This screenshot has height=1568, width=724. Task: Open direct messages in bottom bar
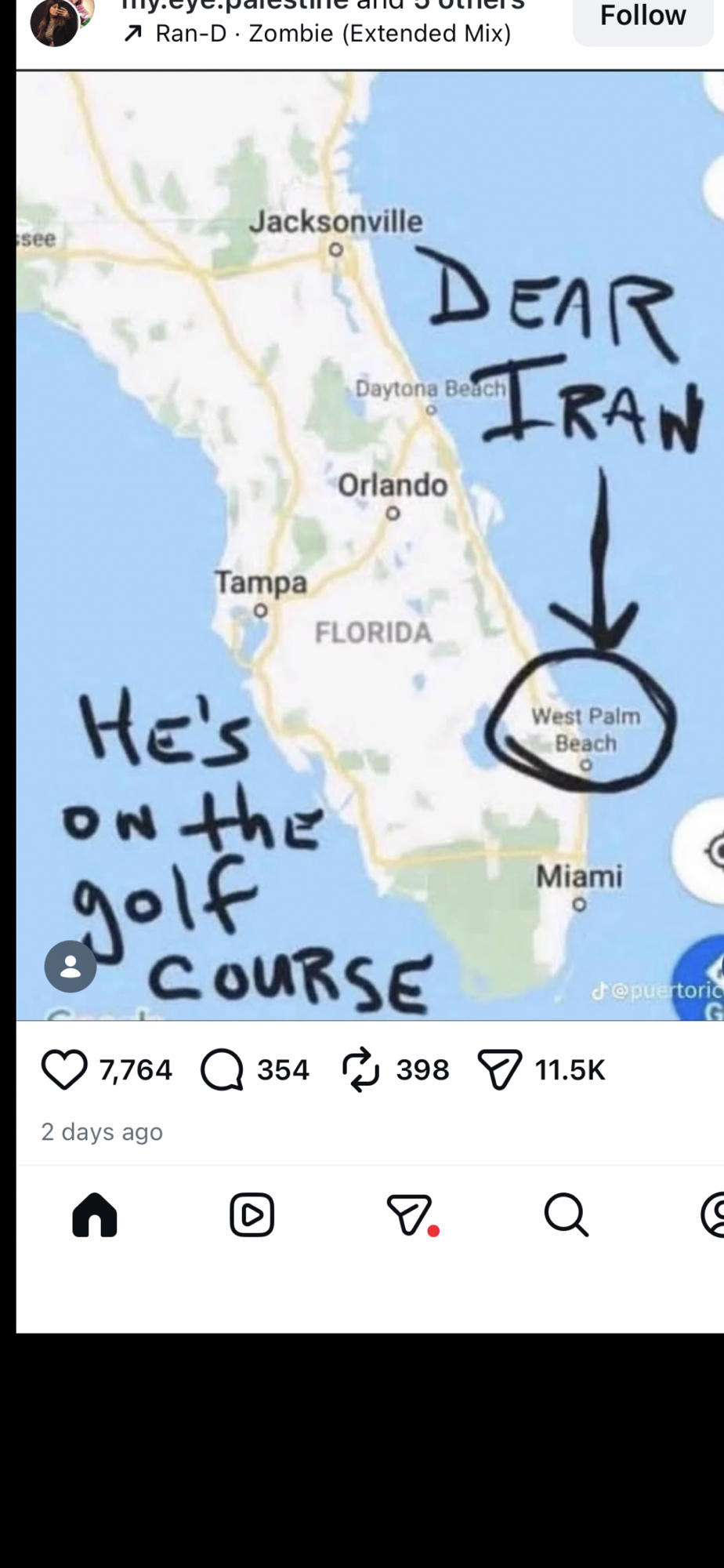(410, 1215)
